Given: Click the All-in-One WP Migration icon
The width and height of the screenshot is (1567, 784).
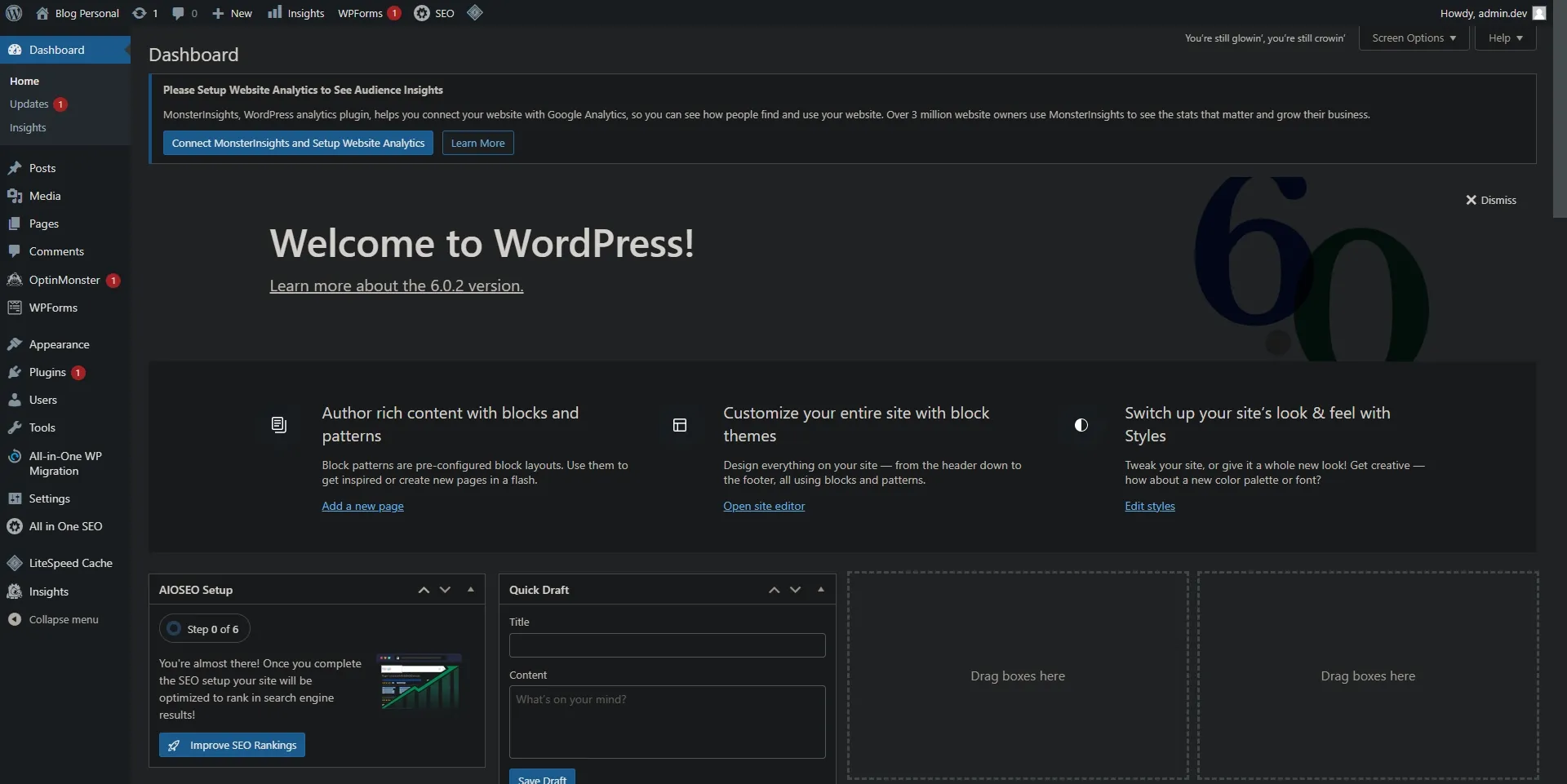Looking at the screenshot, I should point(15,456).
